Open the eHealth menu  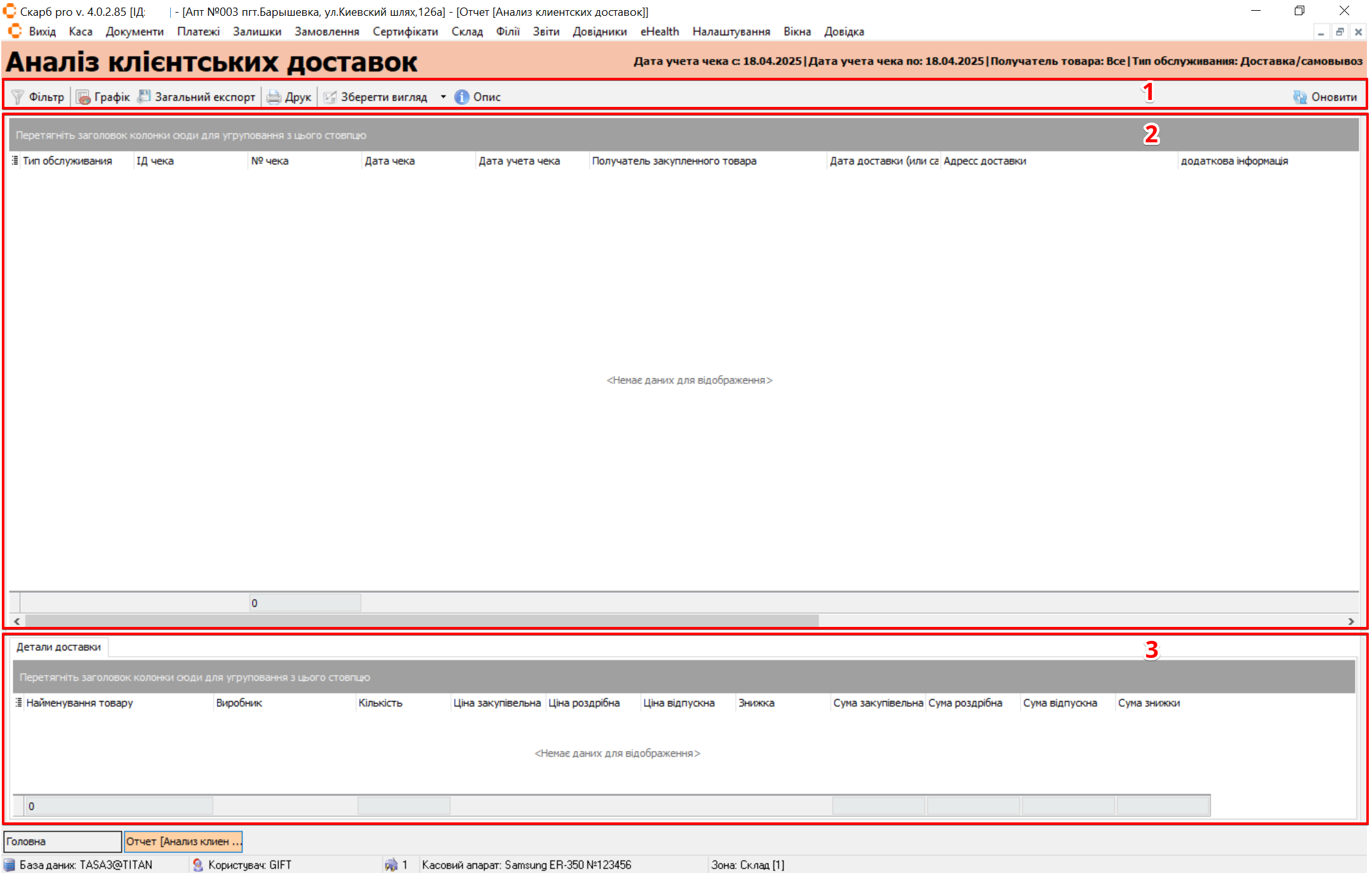(659, 32)
